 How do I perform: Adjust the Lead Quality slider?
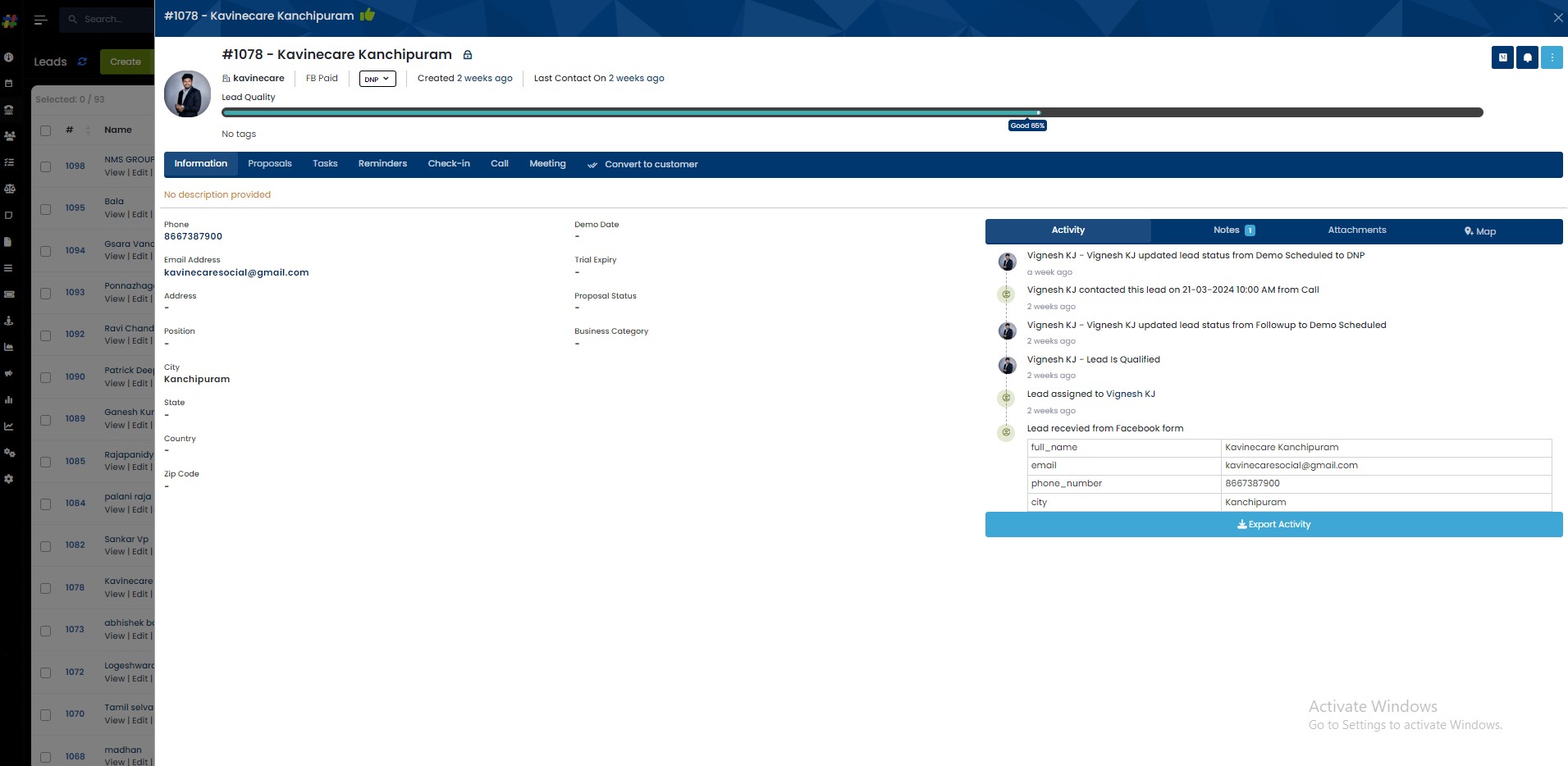1039,112
